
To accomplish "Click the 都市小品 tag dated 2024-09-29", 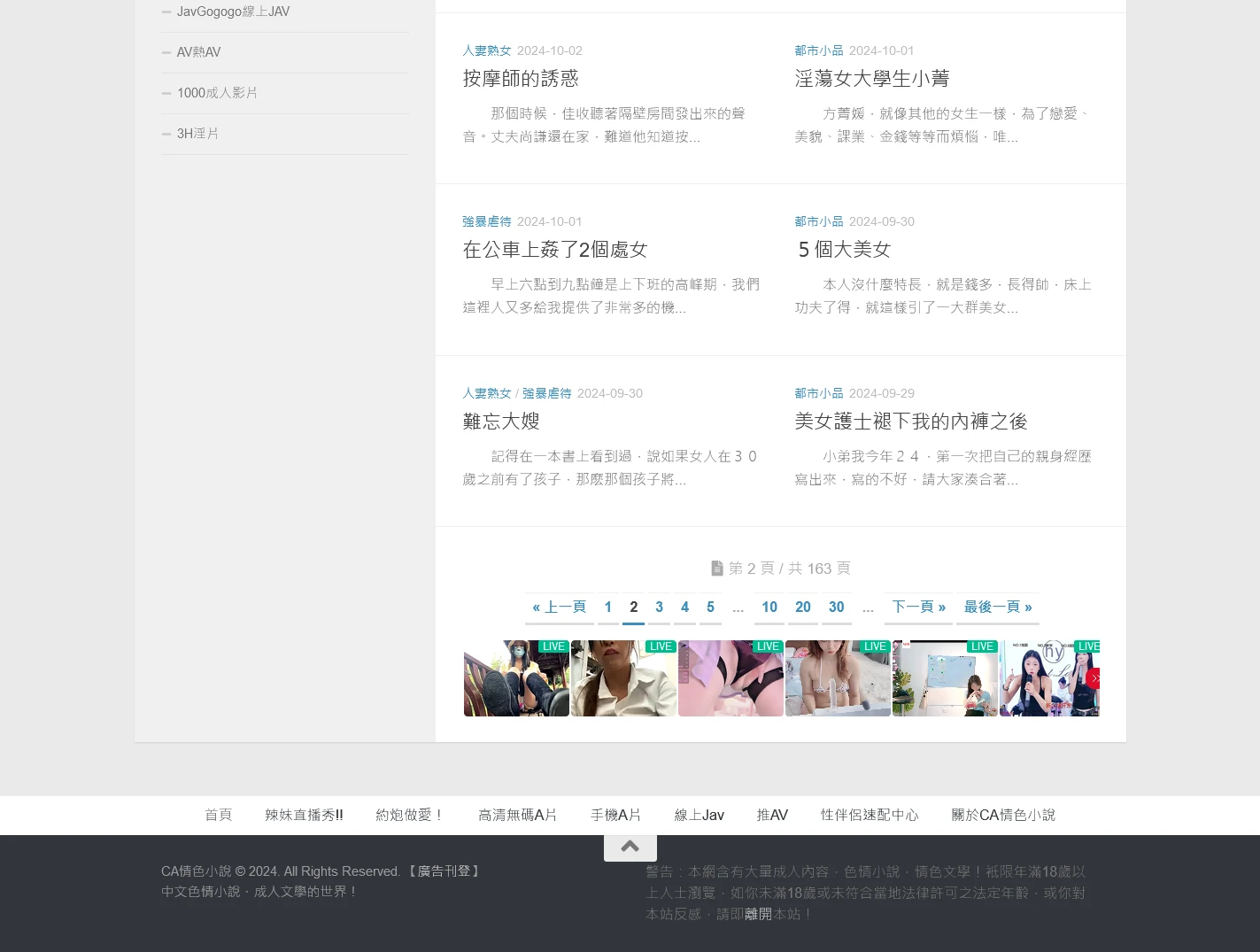I will tap(818, 393).
